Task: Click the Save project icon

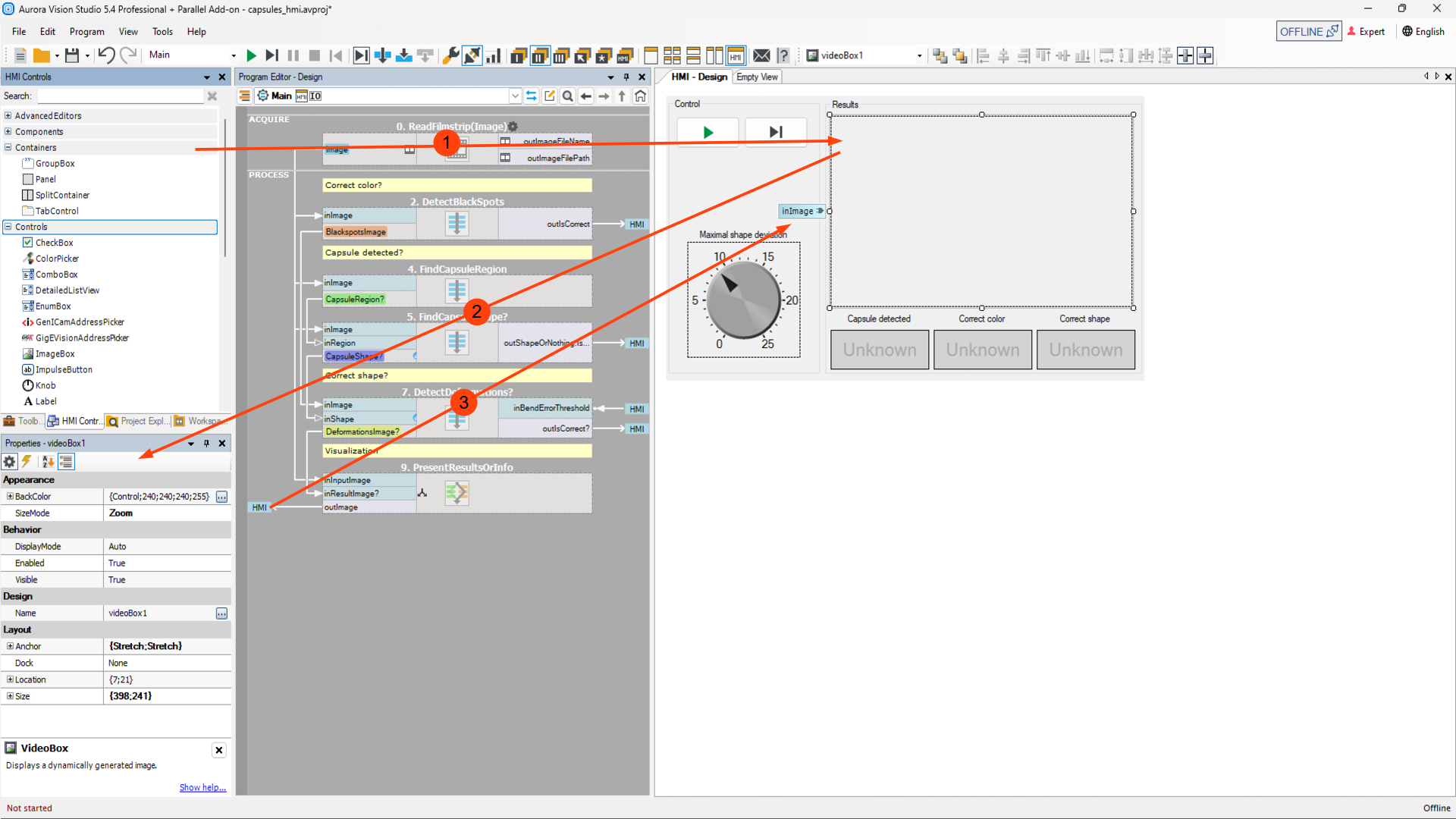Action: coord(71,55)
